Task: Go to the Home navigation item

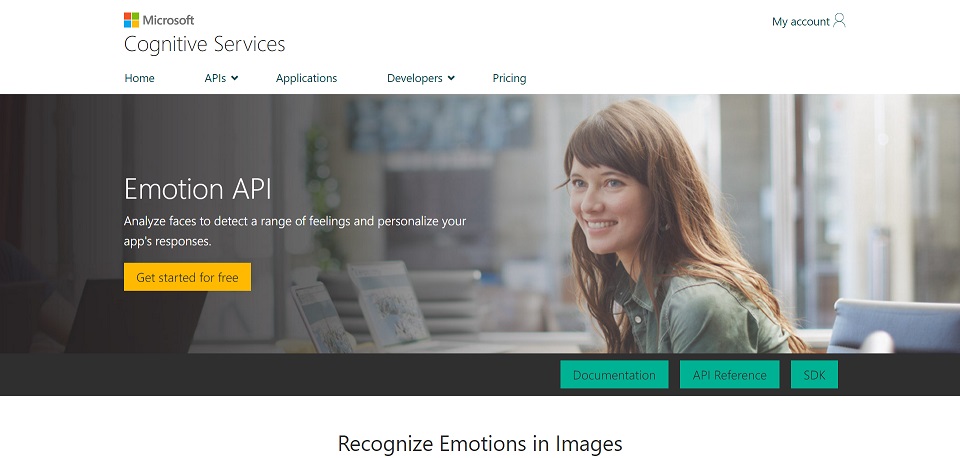Action: [140, 78]
